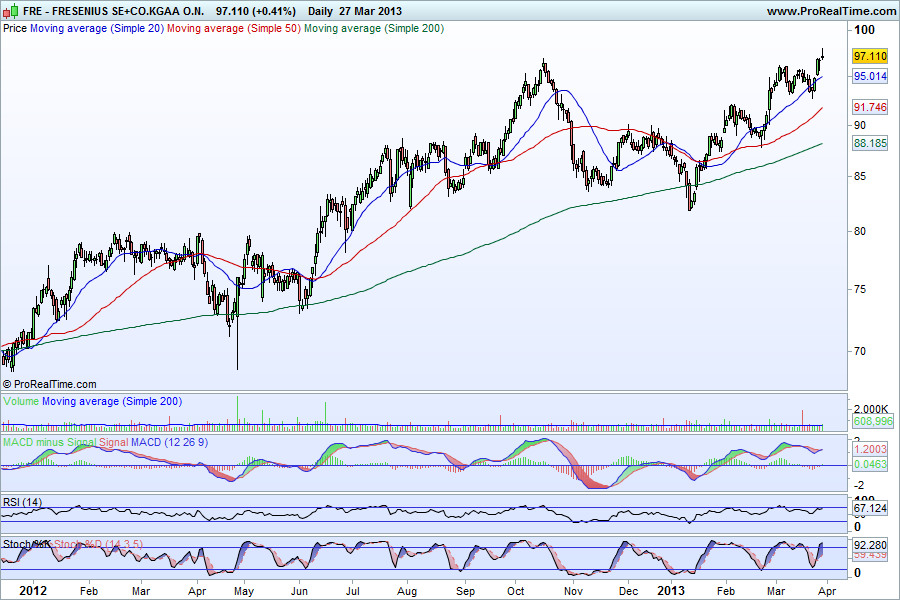Select Moving average (Simple 200) in Volume panel

pyautogui.click(x=112, y=401)
